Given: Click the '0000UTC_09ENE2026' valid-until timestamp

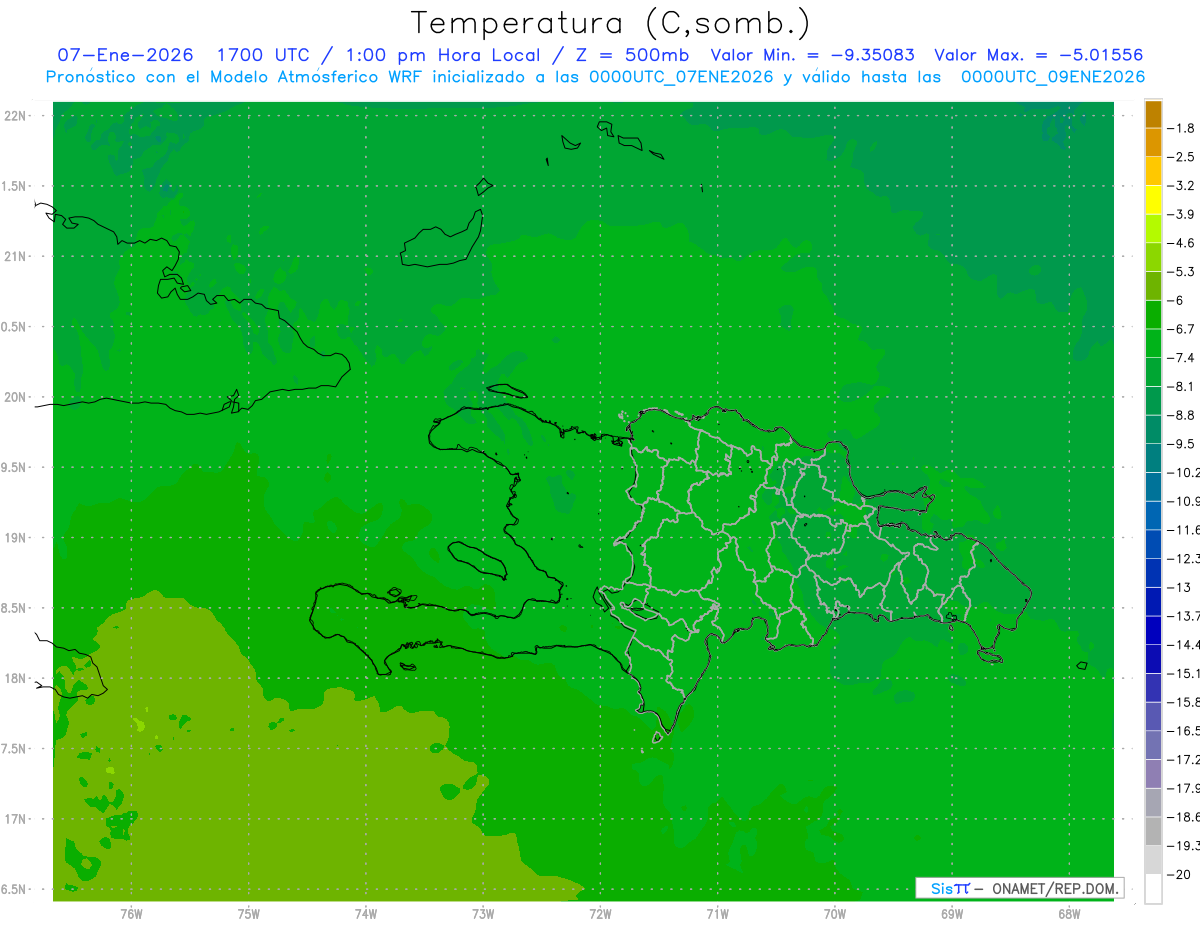Looking at the screenshot, I should tap(1053, 77).
